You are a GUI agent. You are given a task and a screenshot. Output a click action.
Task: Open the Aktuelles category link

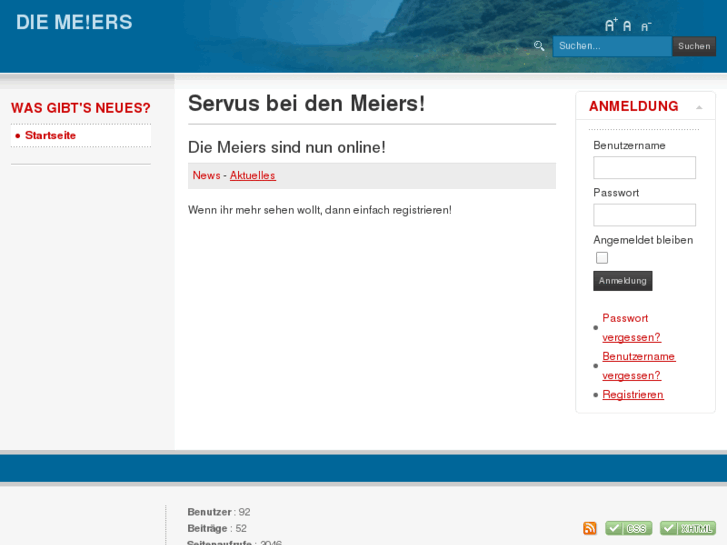253,175
